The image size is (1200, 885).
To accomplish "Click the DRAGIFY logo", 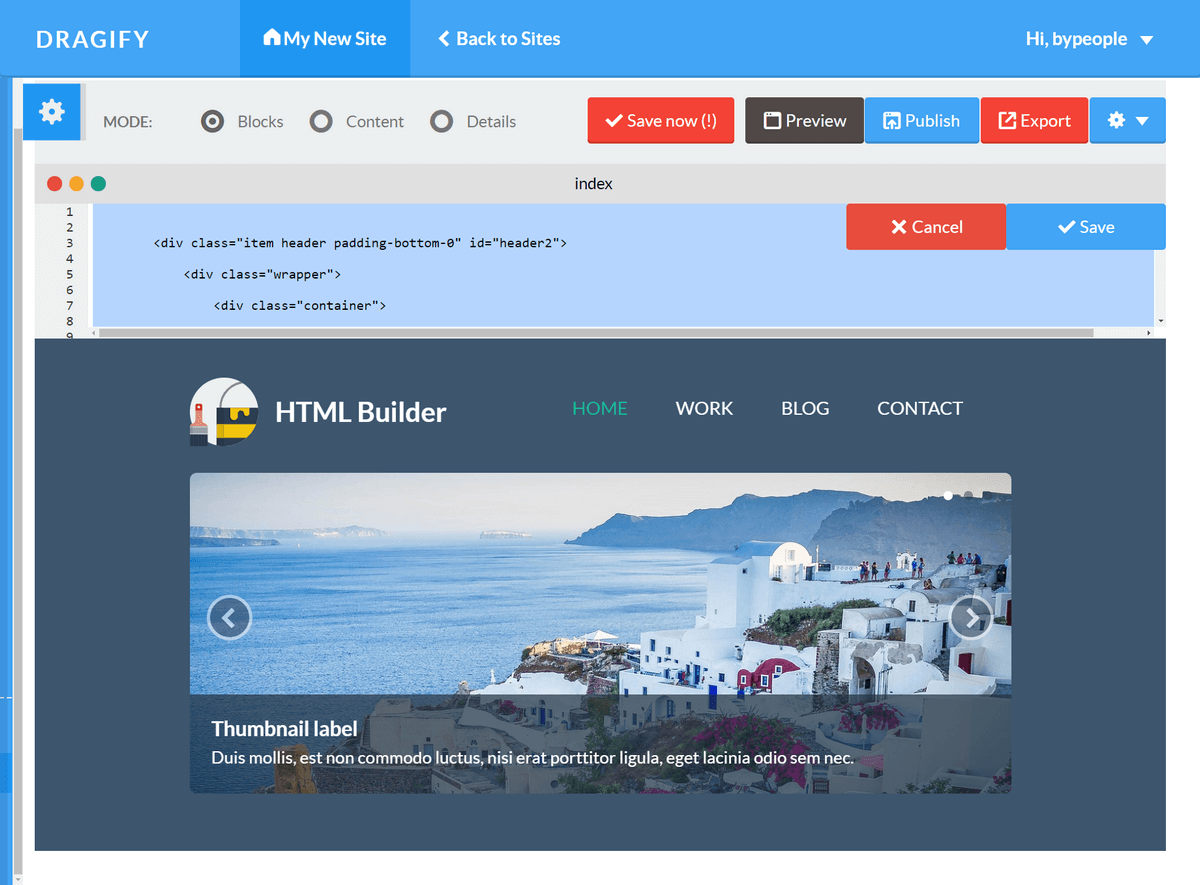I will 93,39.
